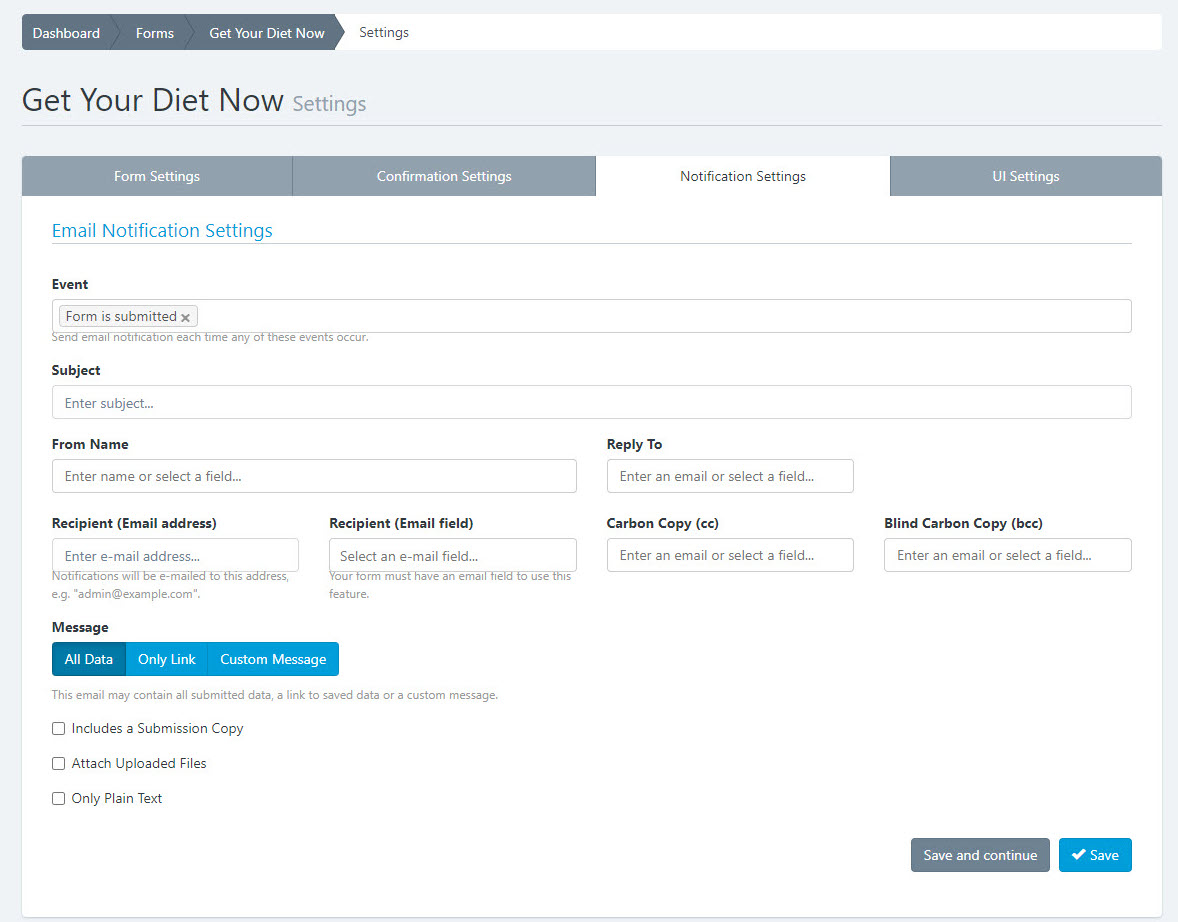Select the 'All Data' message option
This screenshot has width=1178, height=922.
tap(89, 659)
